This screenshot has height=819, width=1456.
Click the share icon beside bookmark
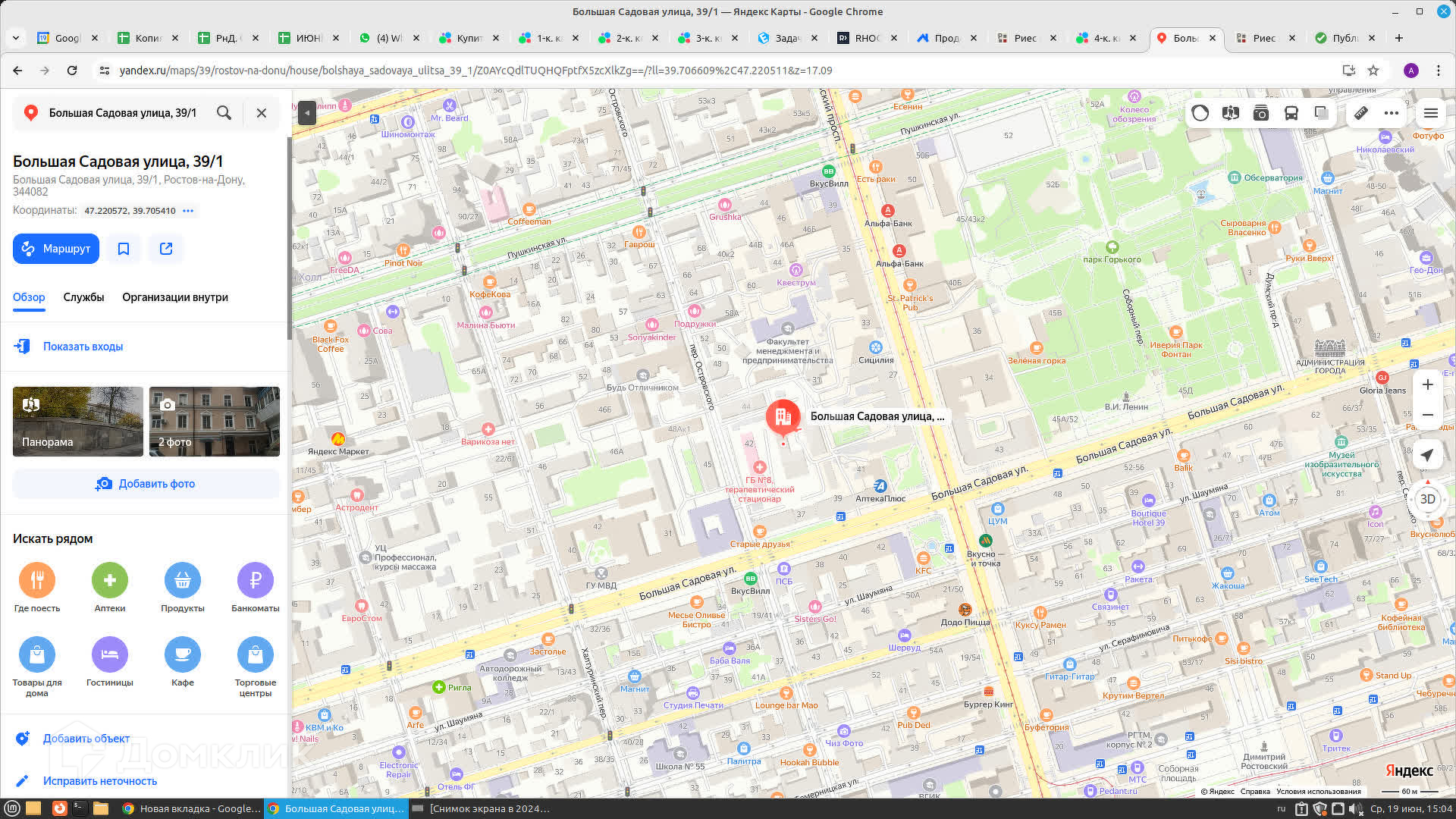coord(166,249)
